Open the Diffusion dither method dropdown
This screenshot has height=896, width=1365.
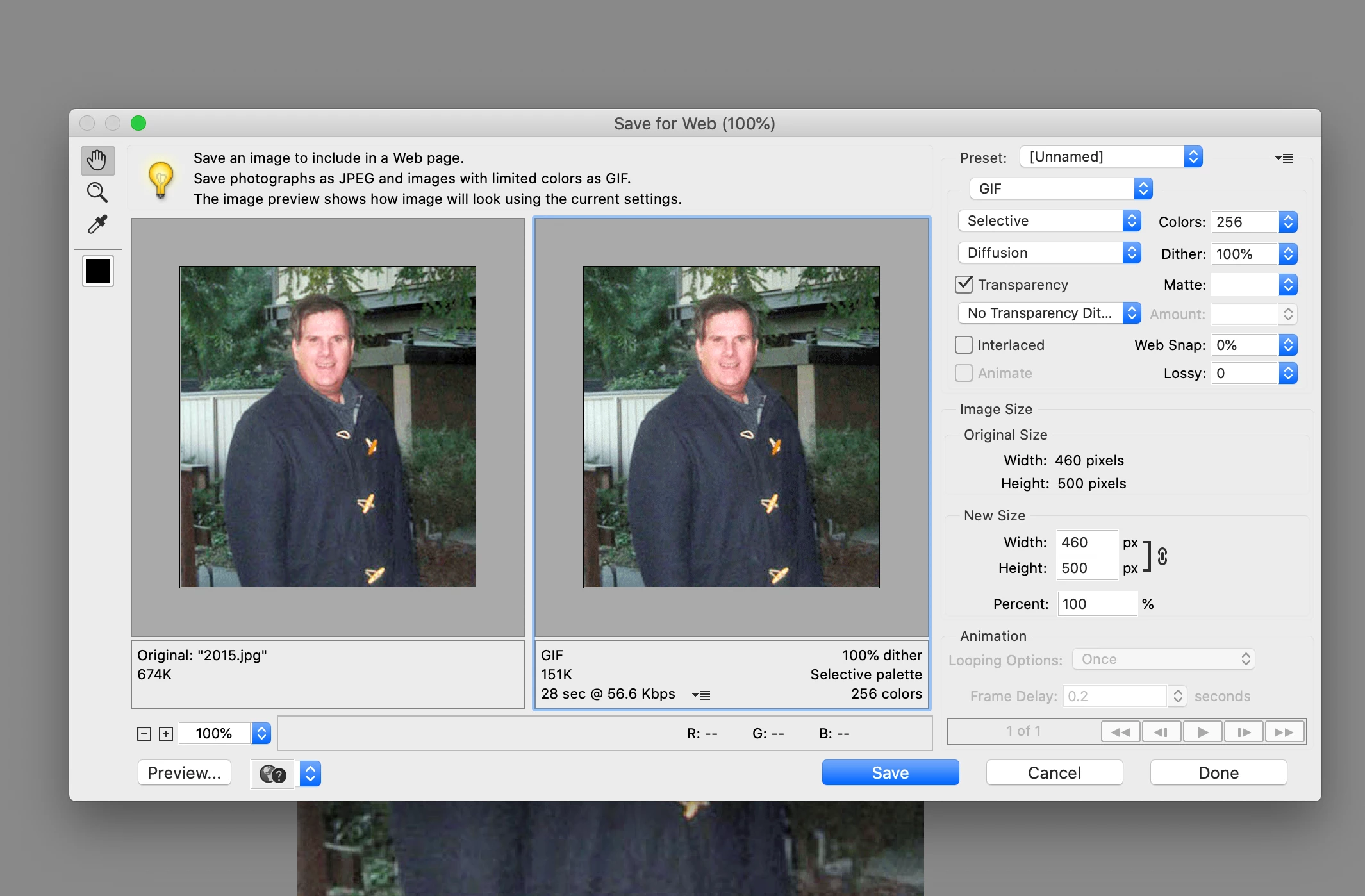pyautogui.click(x=1049, y=253)
